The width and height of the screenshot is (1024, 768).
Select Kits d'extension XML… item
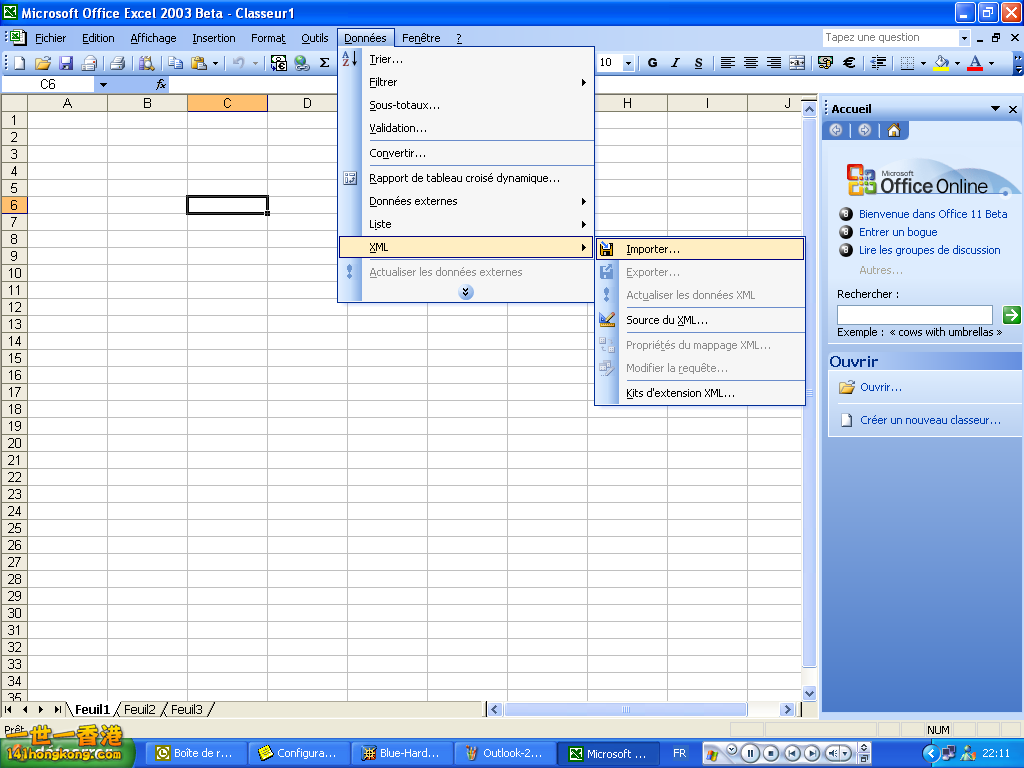pos(700,392)
